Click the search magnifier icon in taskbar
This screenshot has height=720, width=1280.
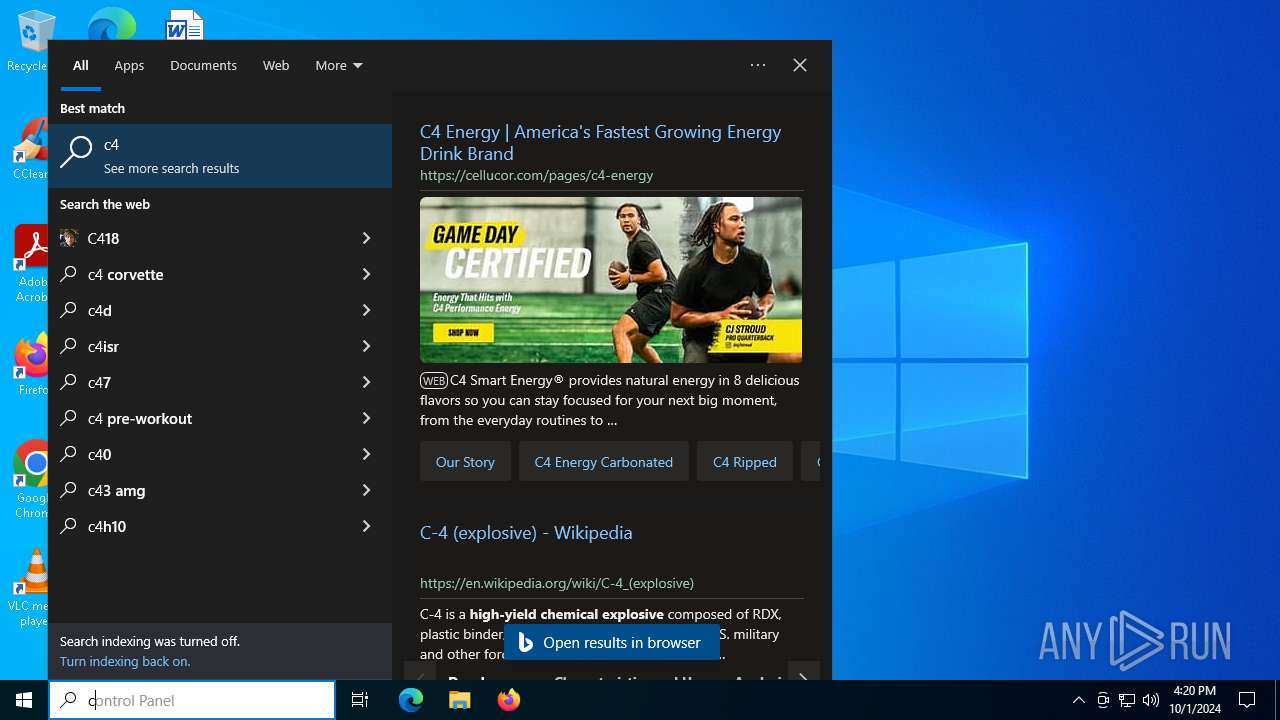pos(68,700)
